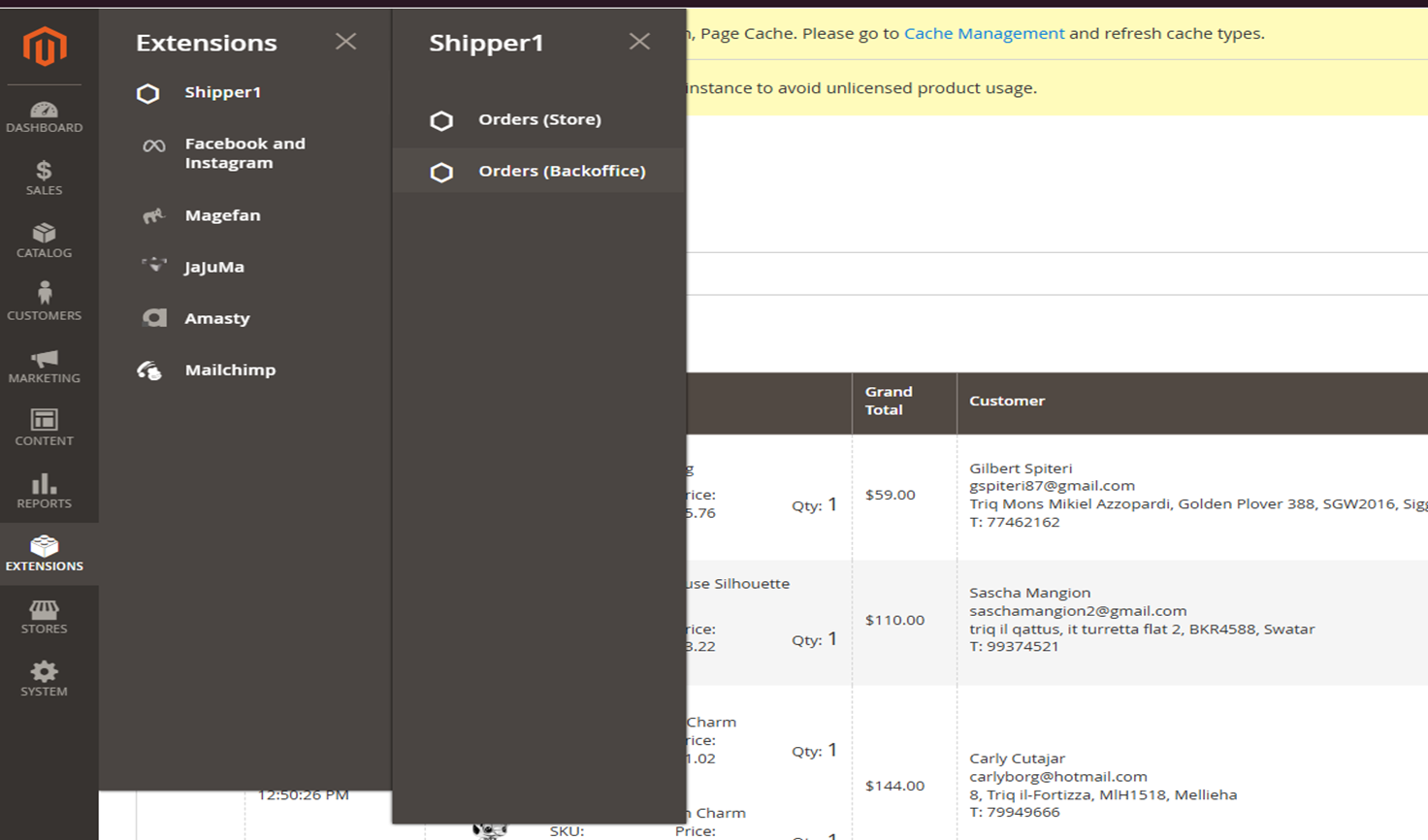The height and width of the screenshot is (840, 1428).
Task: Click the Magento logo icon
Action: click(45, 46)
